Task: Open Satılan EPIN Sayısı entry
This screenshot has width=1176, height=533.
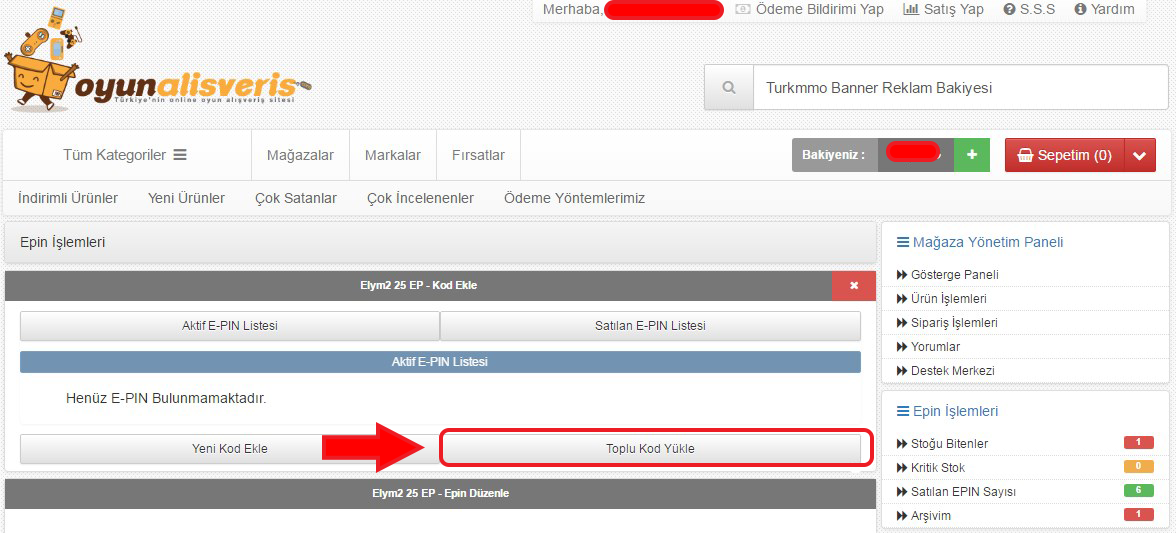Action: tap(956, 492)
